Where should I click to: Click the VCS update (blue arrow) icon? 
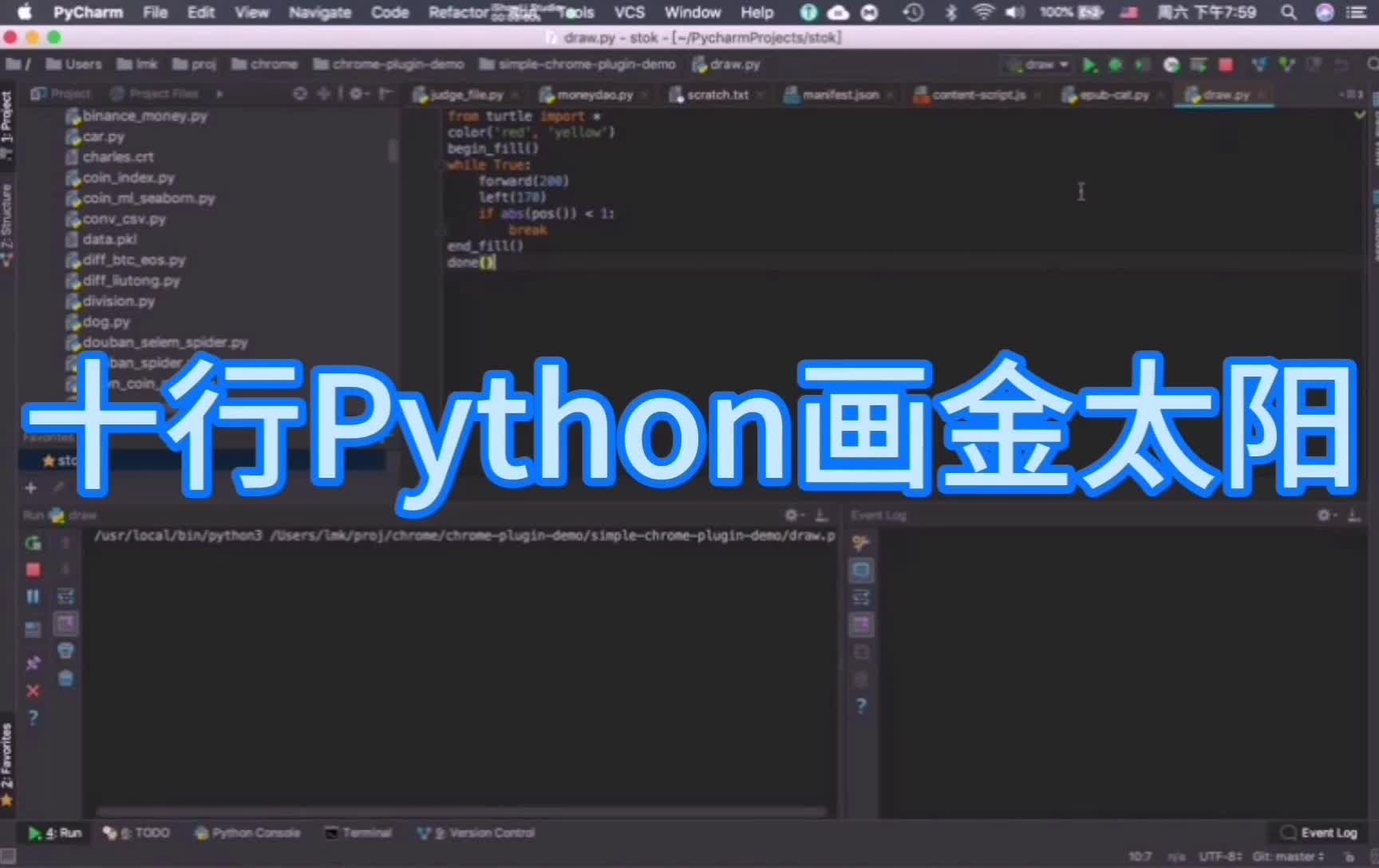click(1258, 65)
